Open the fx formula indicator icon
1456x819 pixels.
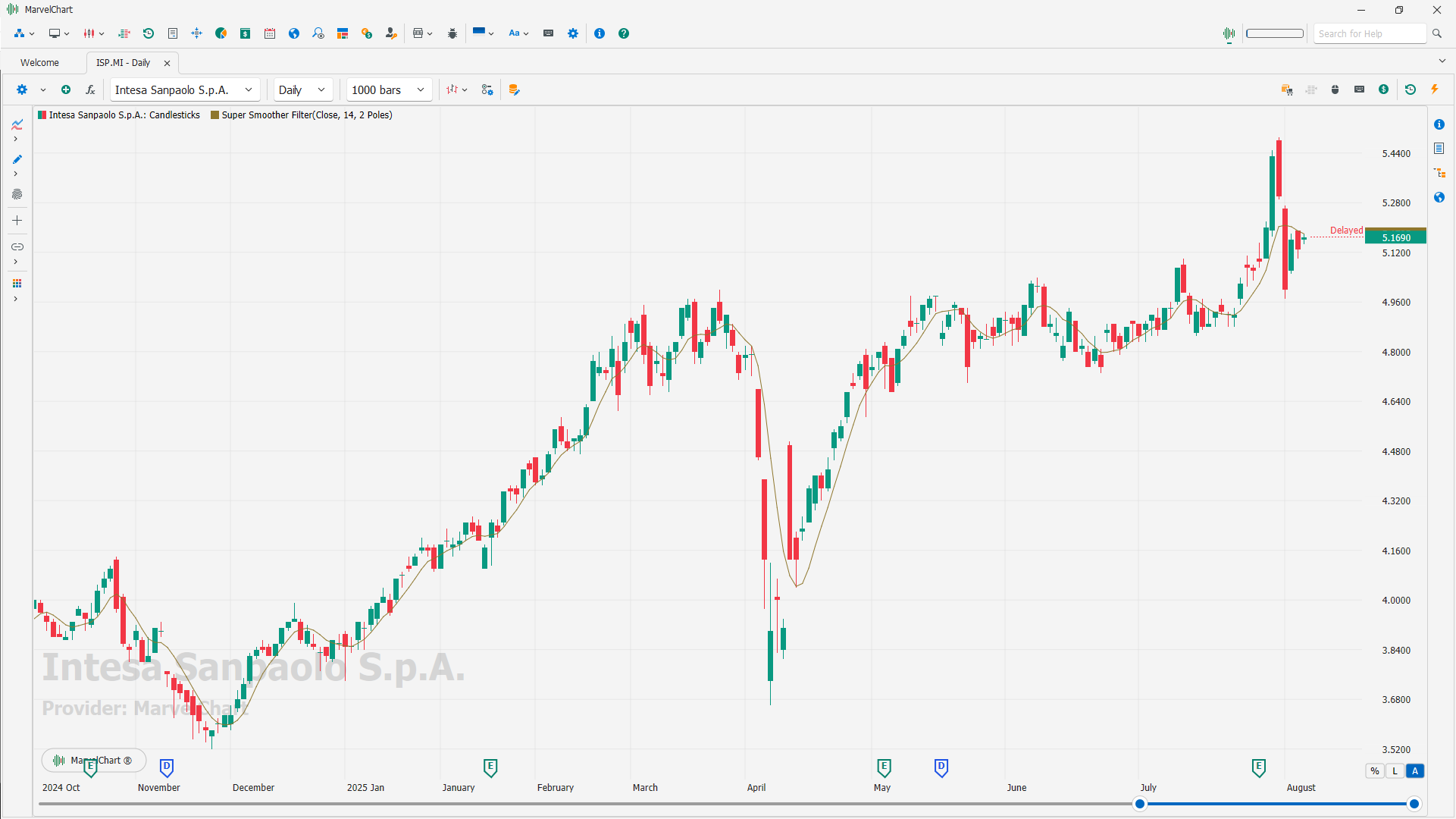pos(90,89)
